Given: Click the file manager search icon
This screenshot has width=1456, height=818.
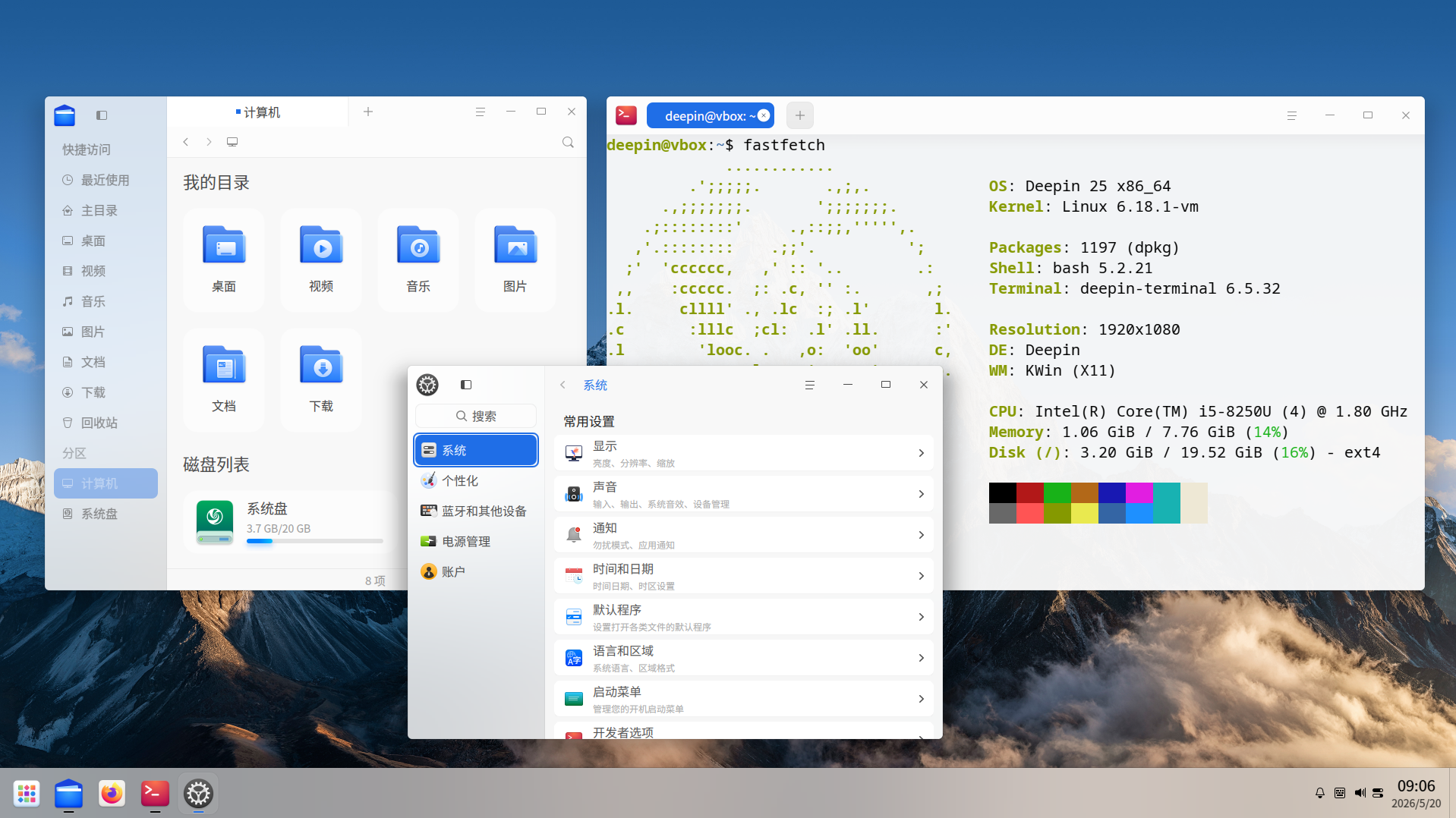Looking at the screenshot, I should click(x=568, y=142).
